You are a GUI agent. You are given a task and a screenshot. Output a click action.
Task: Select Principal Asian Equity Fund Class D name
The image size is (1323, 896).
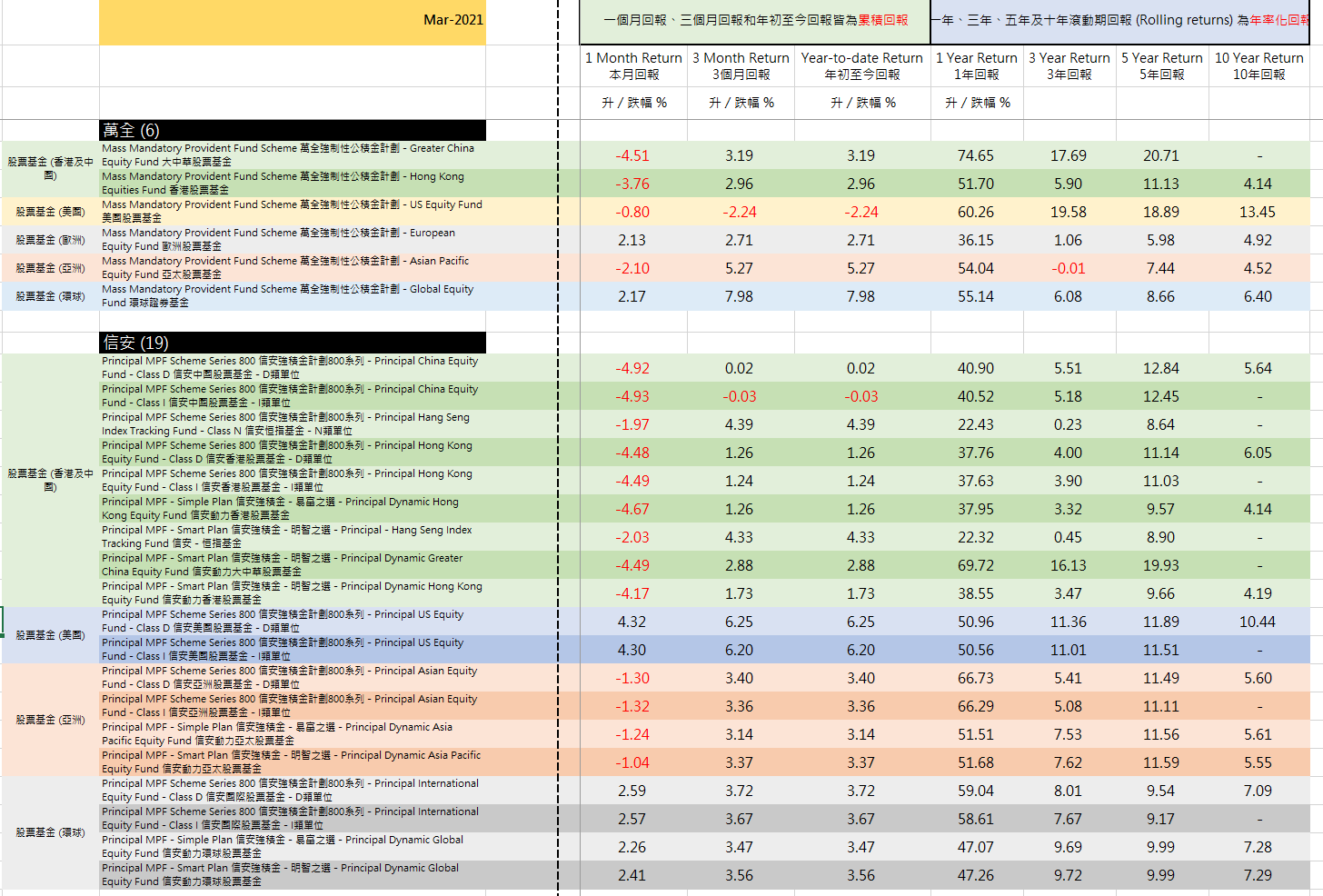(x=293, y=678)
